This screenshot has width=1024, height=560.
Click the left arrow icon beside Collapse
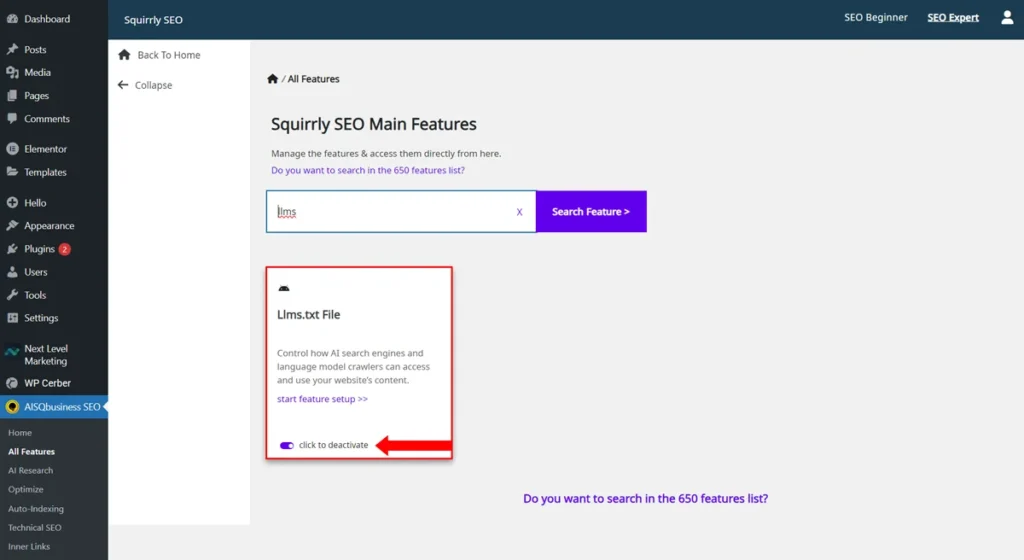(123, 85)
